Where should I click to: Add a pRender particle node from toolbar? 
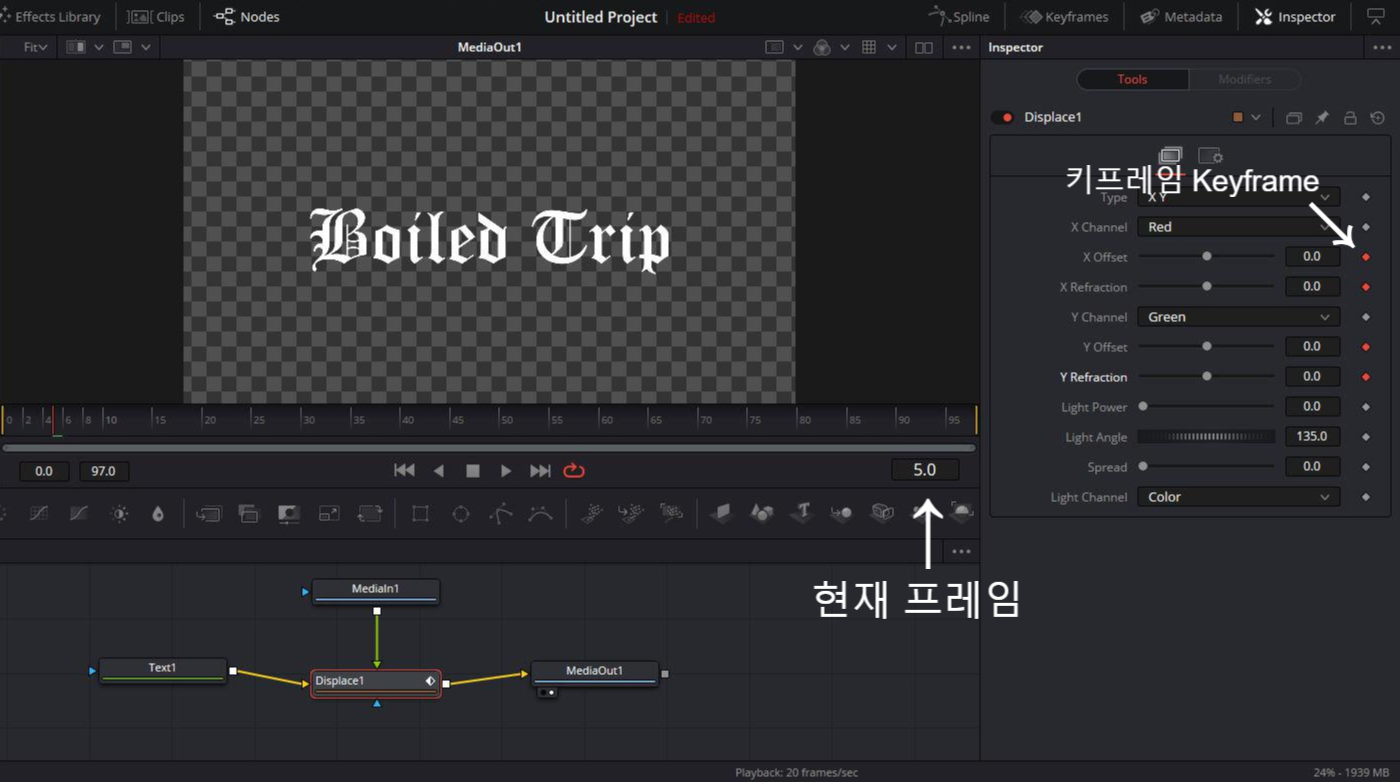(x=671, y=514)
